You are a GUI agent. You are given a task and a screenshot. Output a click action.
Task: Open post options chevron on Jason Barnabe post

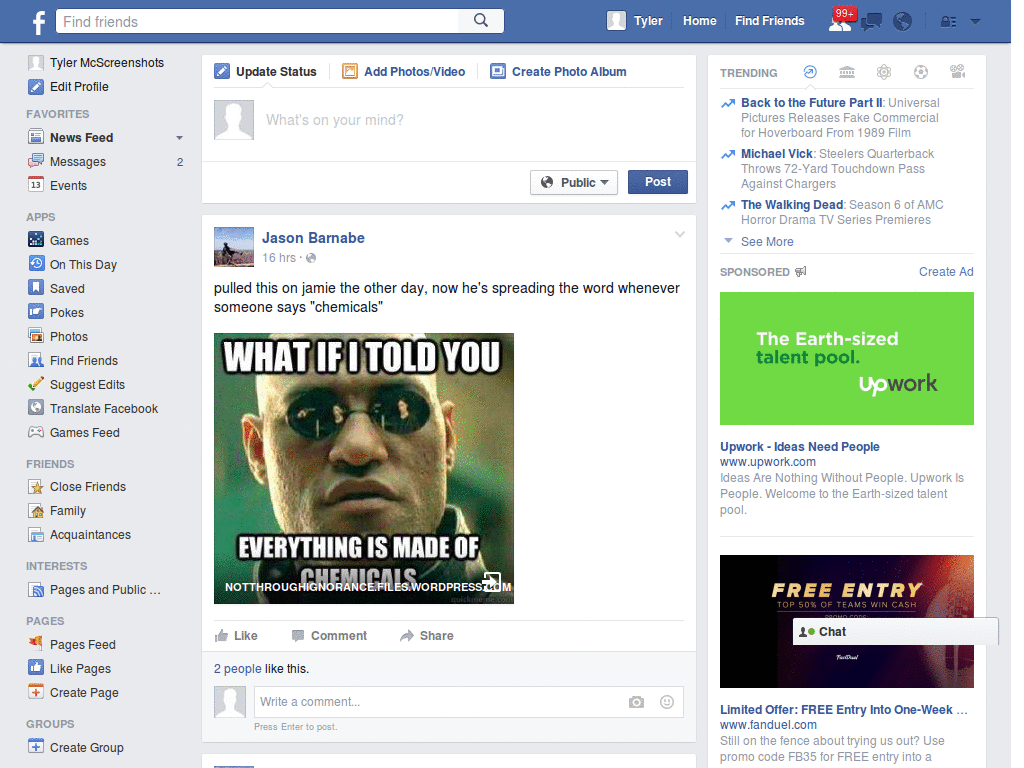click(x=680, y=234)
